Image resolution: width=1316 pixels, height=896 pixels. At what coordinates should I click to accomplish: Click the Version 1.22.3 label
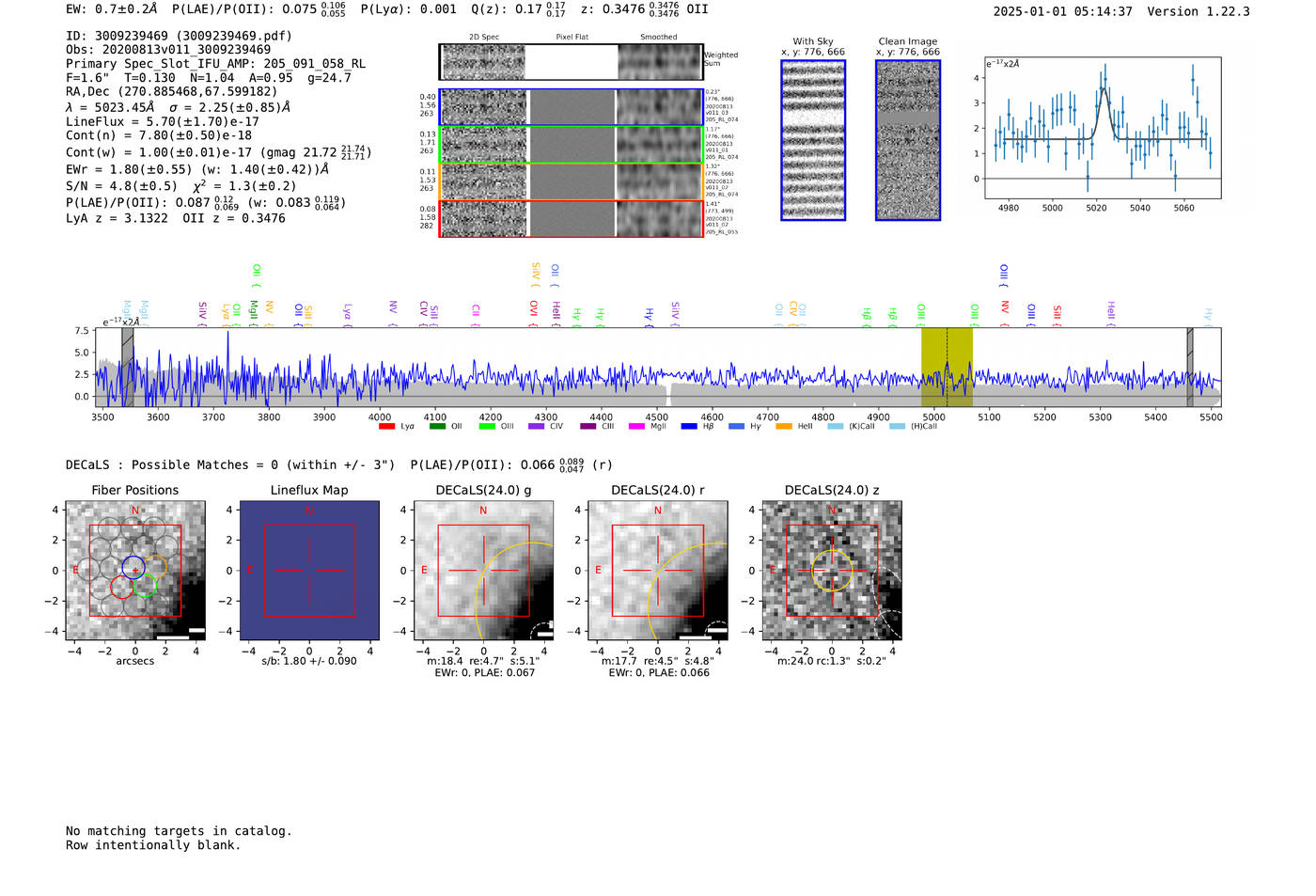coord(1198,11)
